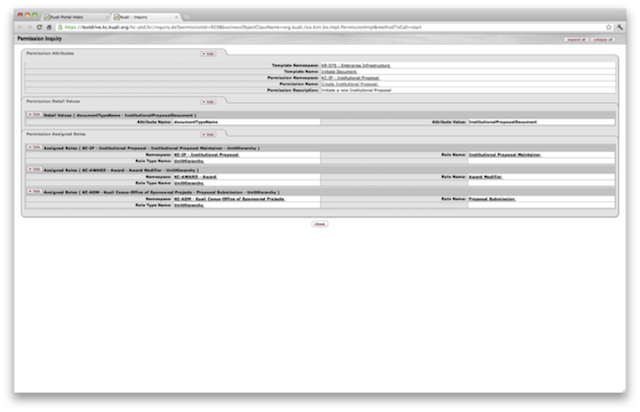Click the expand all button
Image resolution: width=640 pixels, height=412 pixels.
[x=576, y=40]
